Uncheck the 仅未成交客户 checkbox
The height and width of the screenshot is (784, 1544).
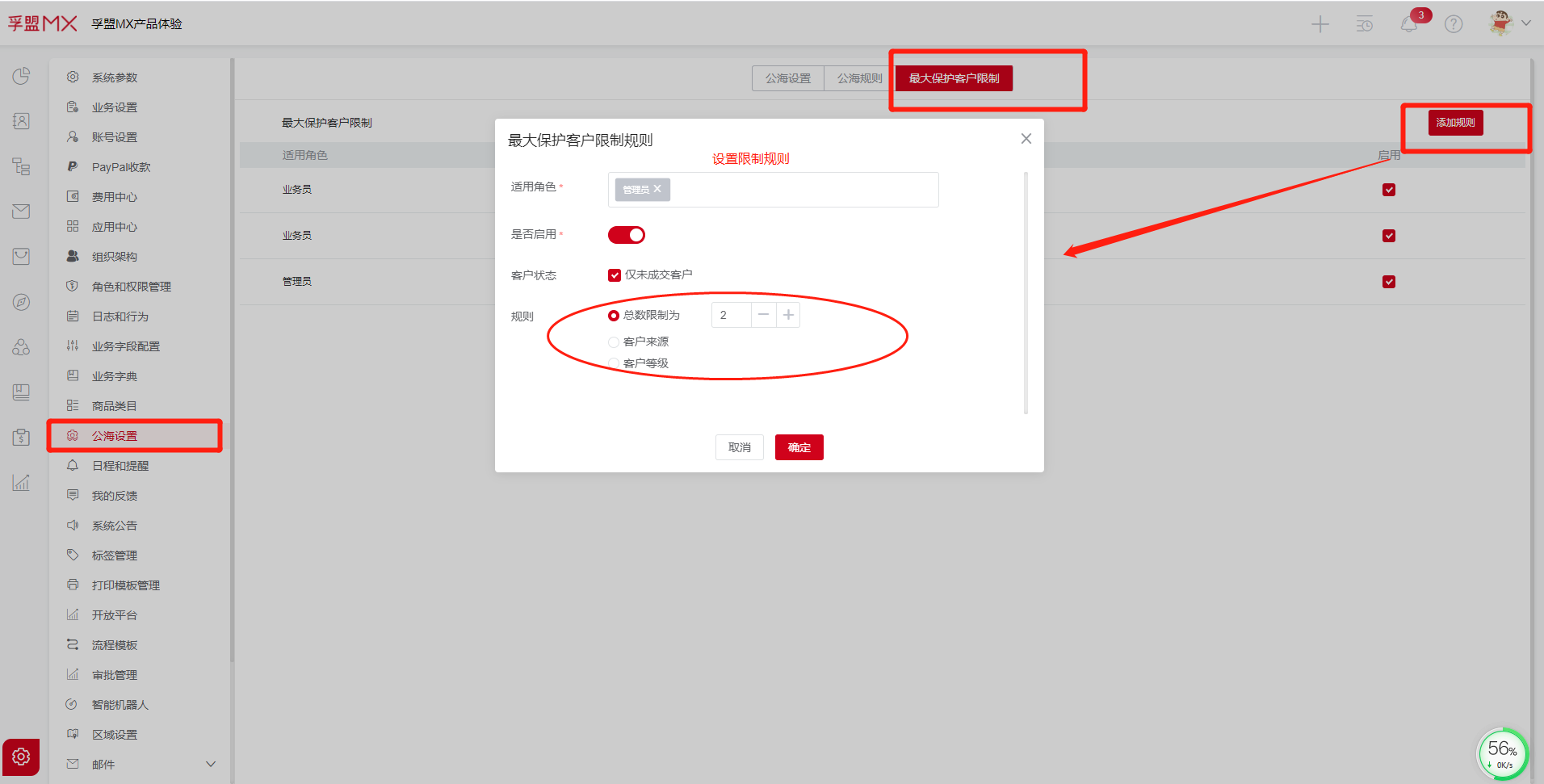click(x=615, y=275)
